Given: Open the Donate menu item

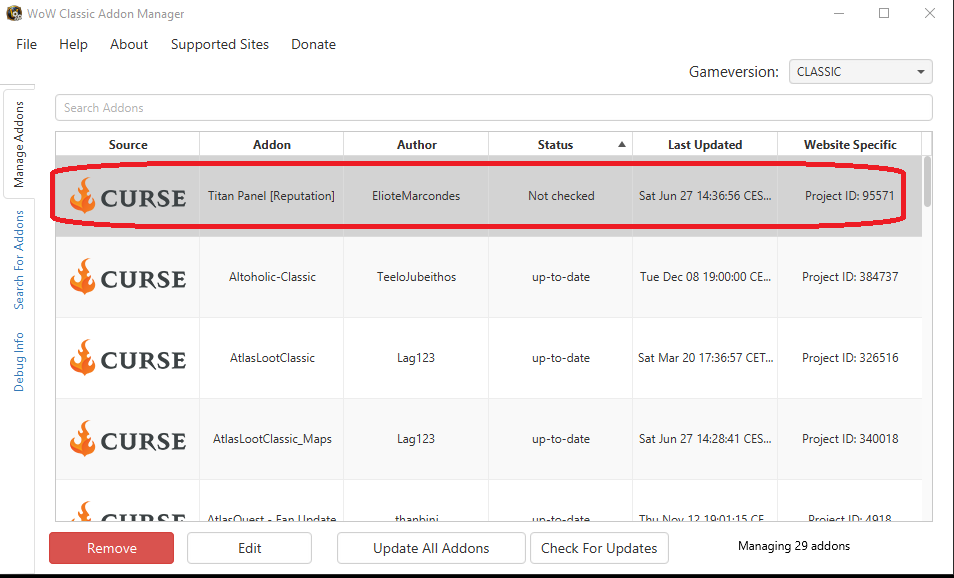Looking at the screenshot, I should point(313,44).
